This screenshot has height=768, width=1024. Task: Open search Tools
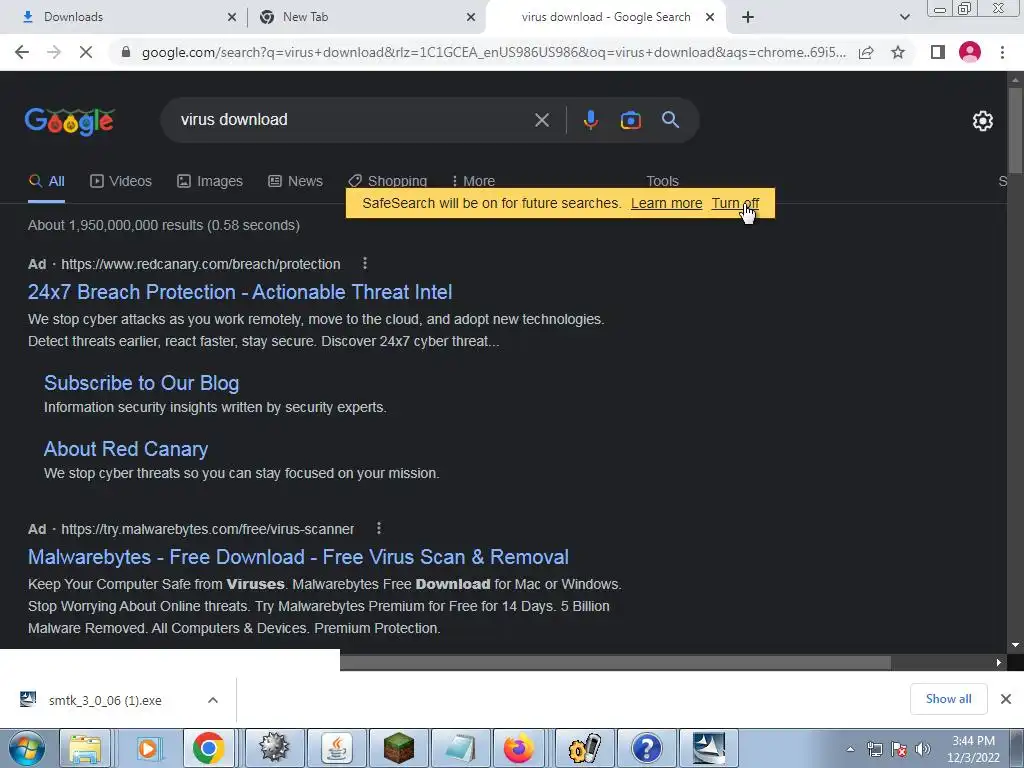tap(662, 181)
